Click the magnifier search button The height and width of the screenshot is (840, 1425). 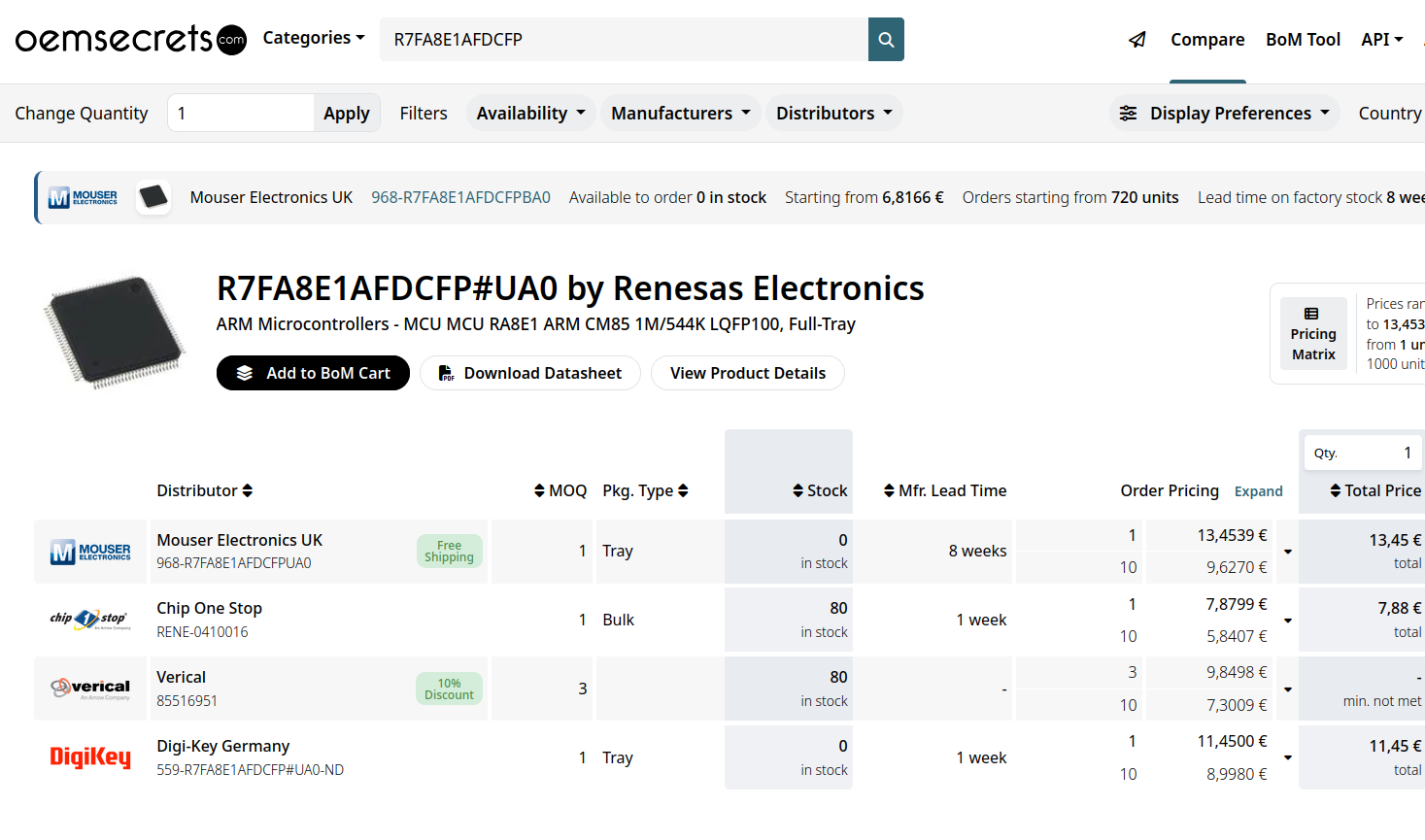886,39
